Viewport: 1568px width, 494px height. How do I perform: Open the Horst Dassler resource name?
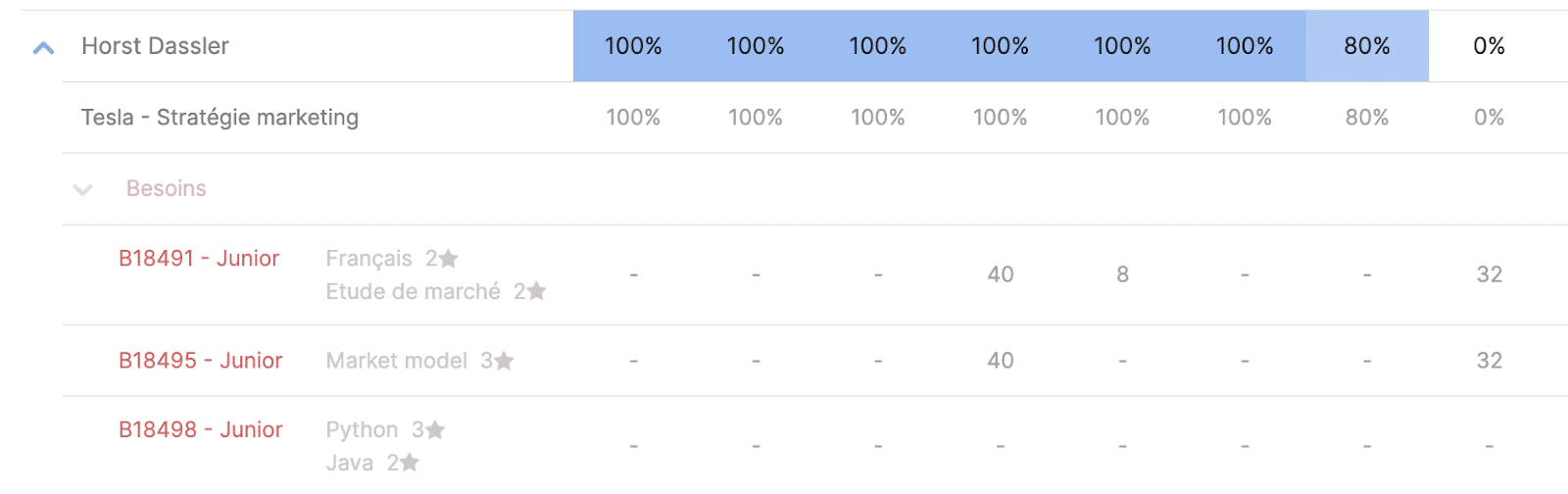click(155, 46)
